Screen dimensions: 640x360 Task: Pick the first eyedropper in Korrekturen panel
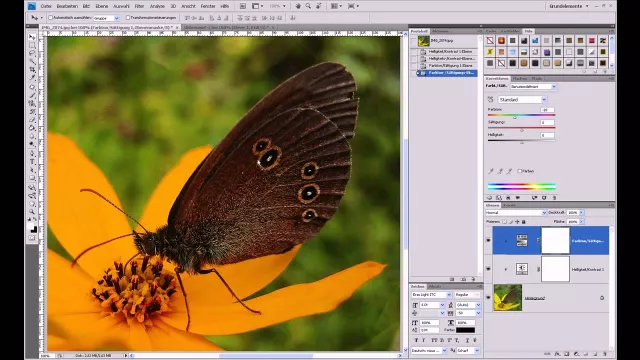point(491,171)
